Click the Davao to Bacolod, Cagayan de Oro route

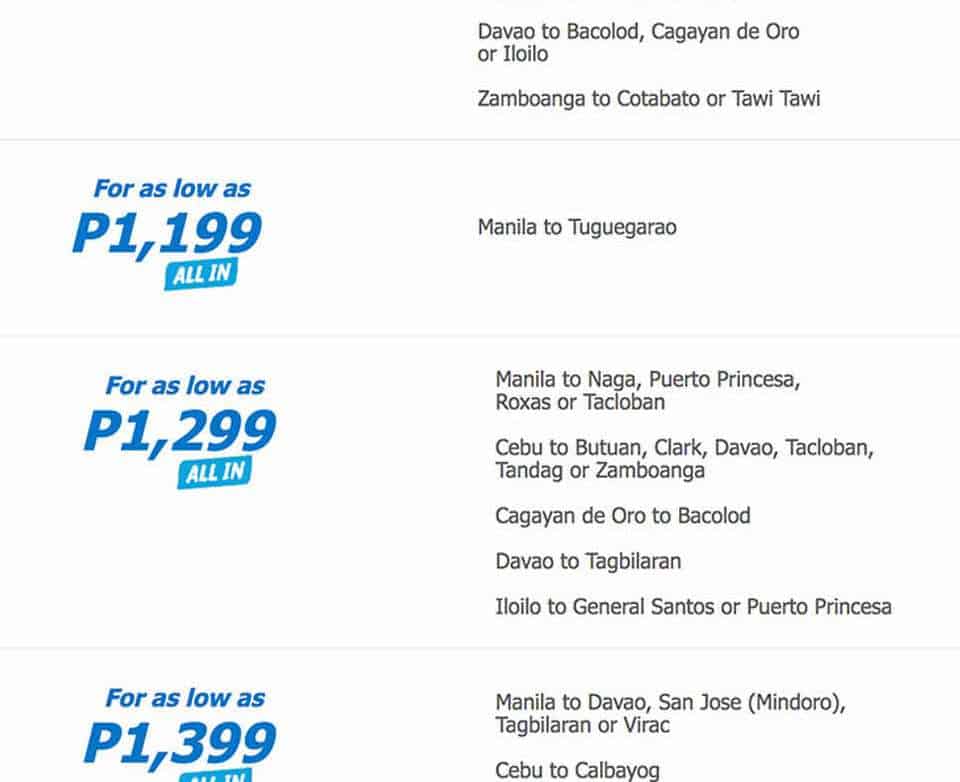point(638,42)
